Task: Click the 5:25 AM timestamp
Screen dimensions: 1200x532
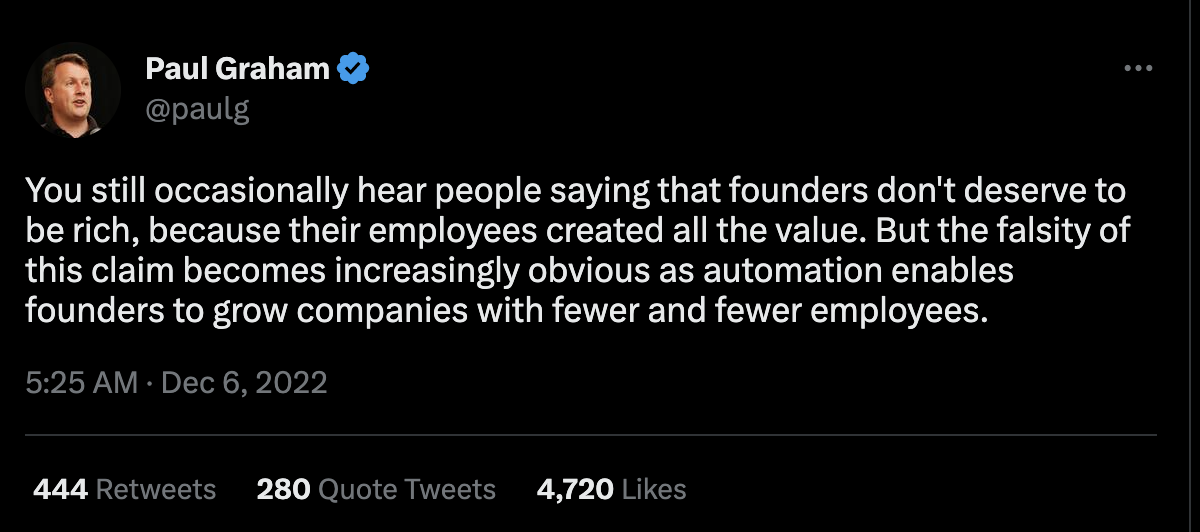Action: coord(82,382)
